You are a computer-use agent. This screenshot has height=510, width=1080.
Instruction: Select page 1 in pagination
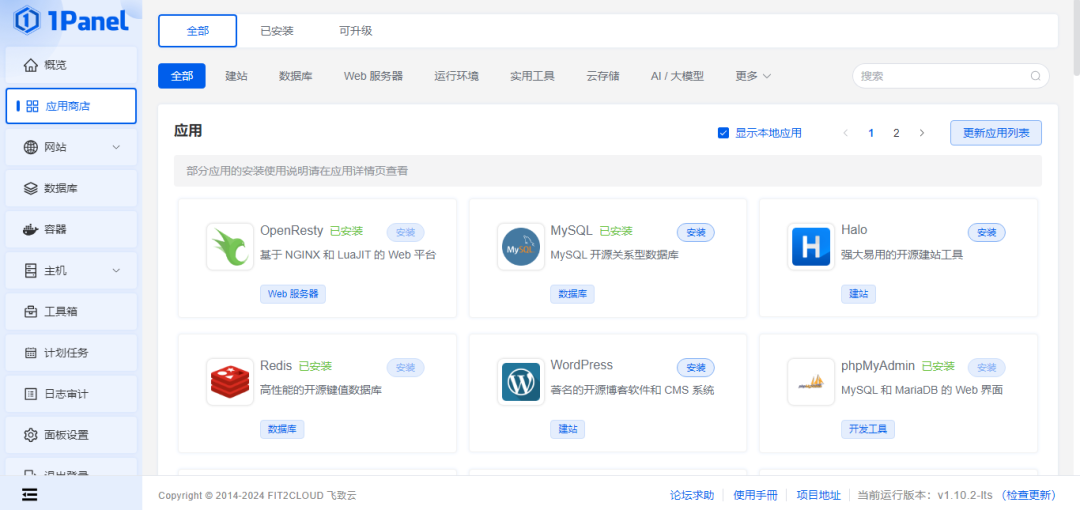click(x=871, y=133)
